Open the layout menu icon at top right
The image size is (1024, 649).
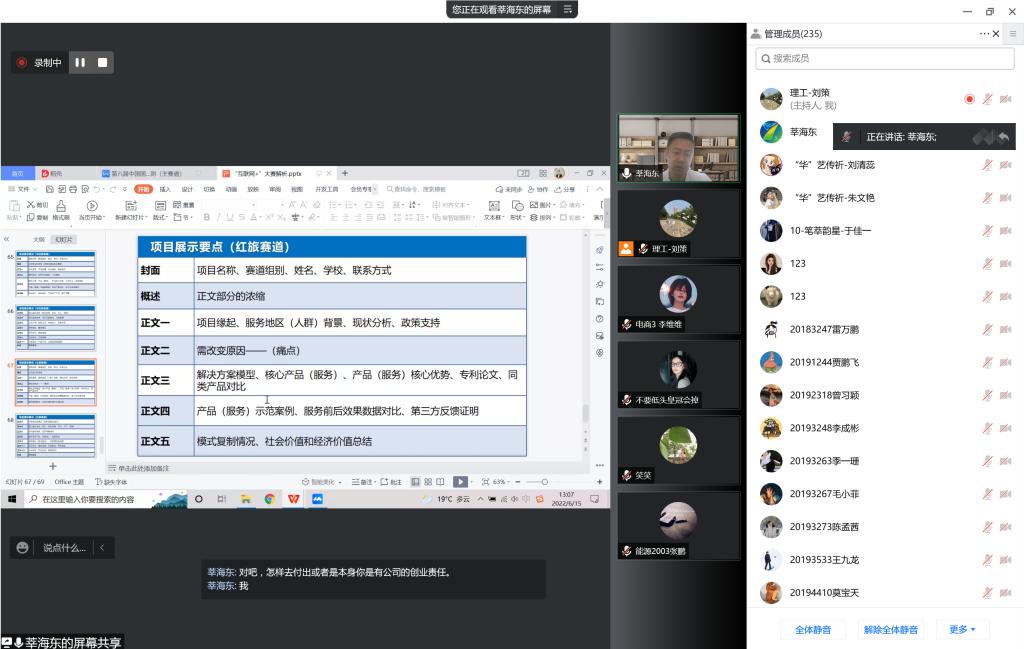tap(1013, 34)
